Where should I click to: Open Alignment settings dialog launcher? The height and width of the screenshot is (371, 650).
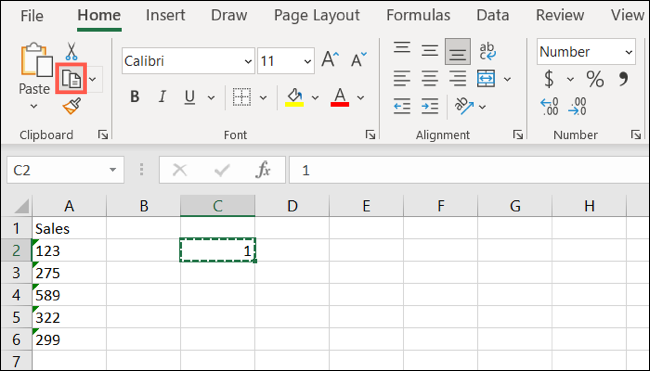coord(518,134)
